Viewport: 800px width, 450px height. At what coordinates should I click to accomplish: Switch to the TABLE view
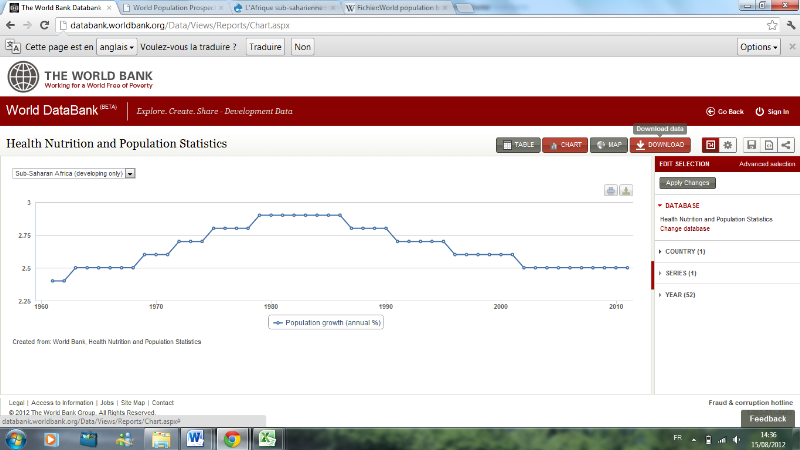click(x=518, y=145)
